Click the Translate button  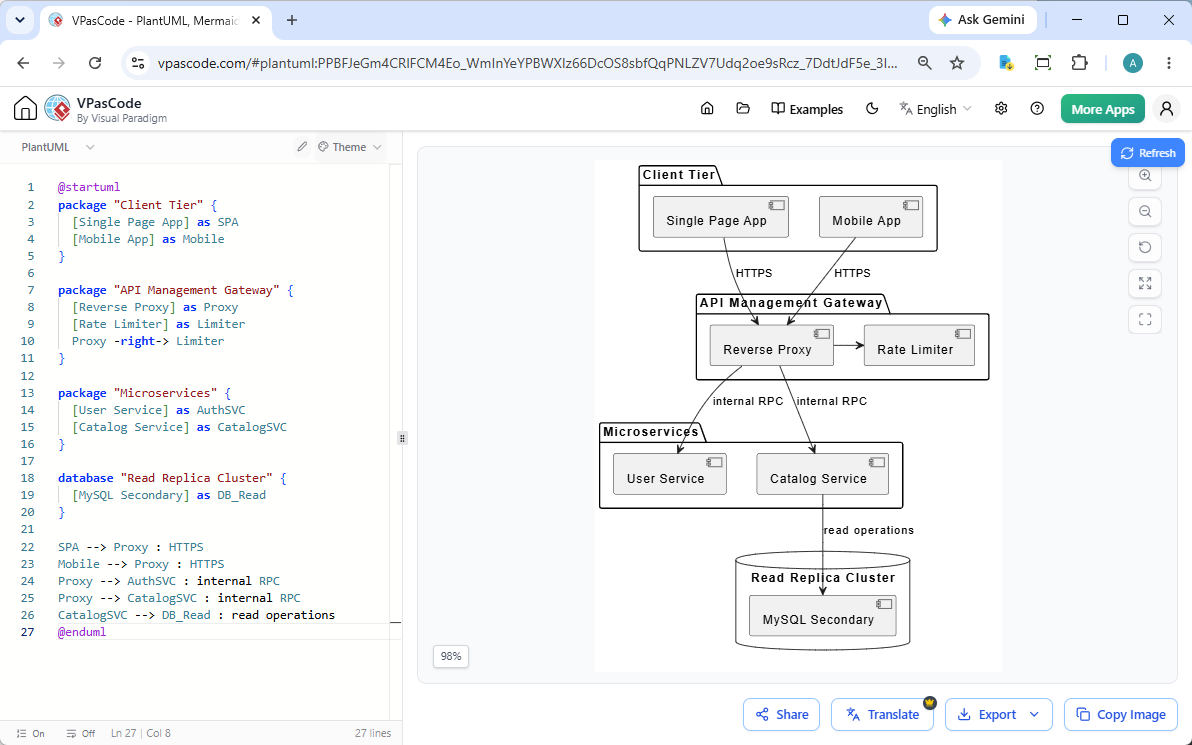point(883,714)
